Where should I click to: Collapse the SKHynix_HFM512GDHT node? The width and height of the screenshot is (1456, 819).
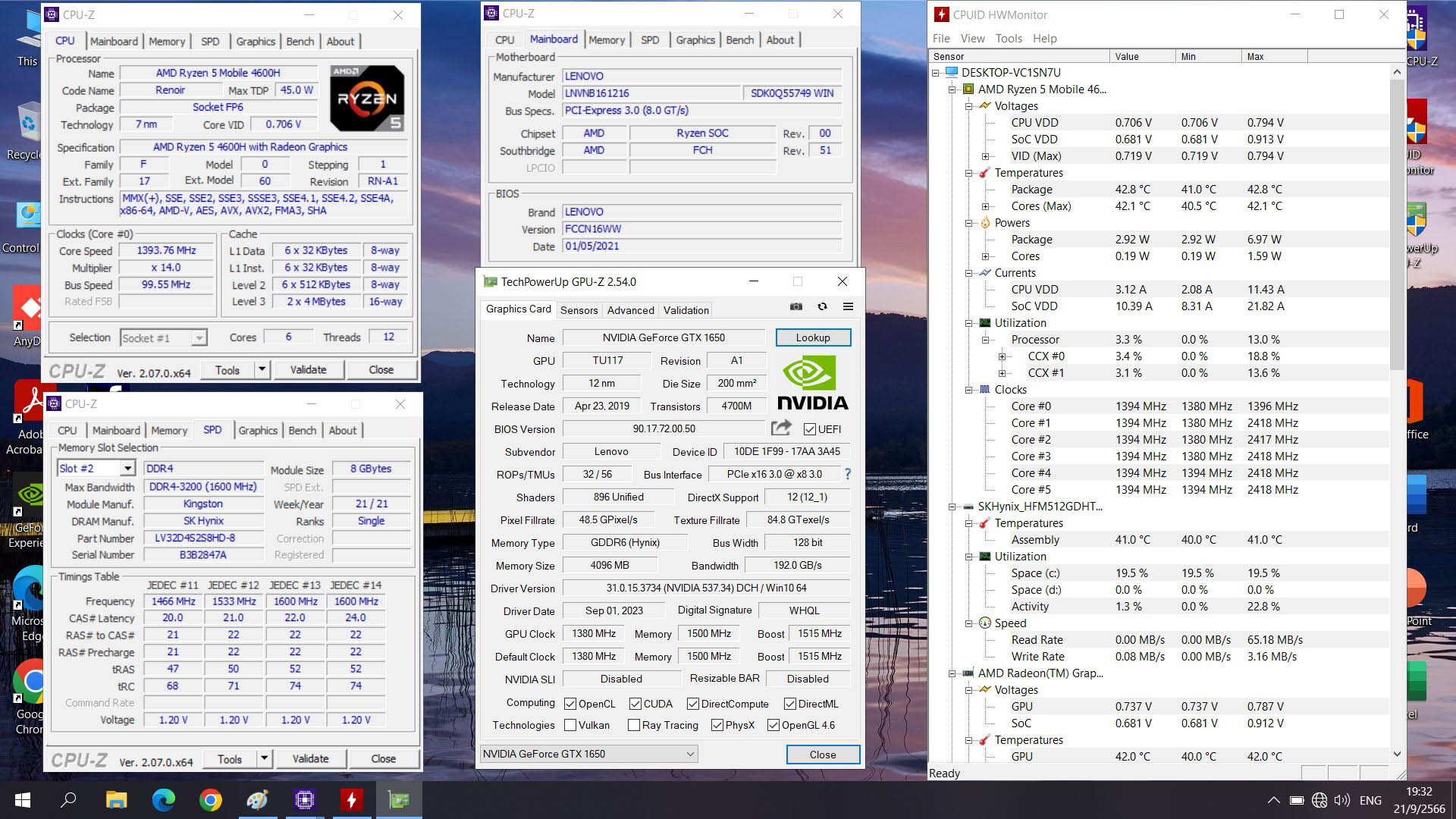click(x=952, y=507)
